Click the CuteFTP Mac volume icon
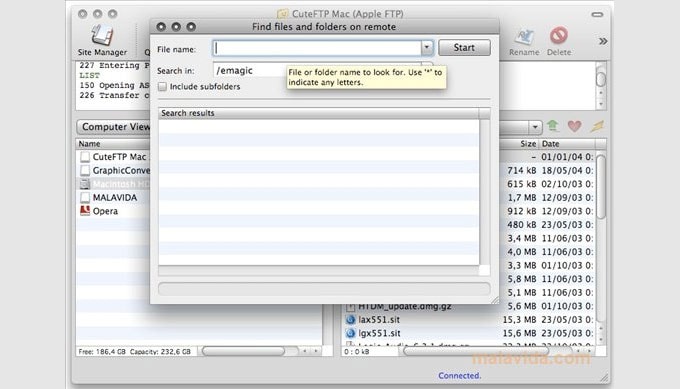This screenshot has height=389, width=680. click(x=85, y=157)
